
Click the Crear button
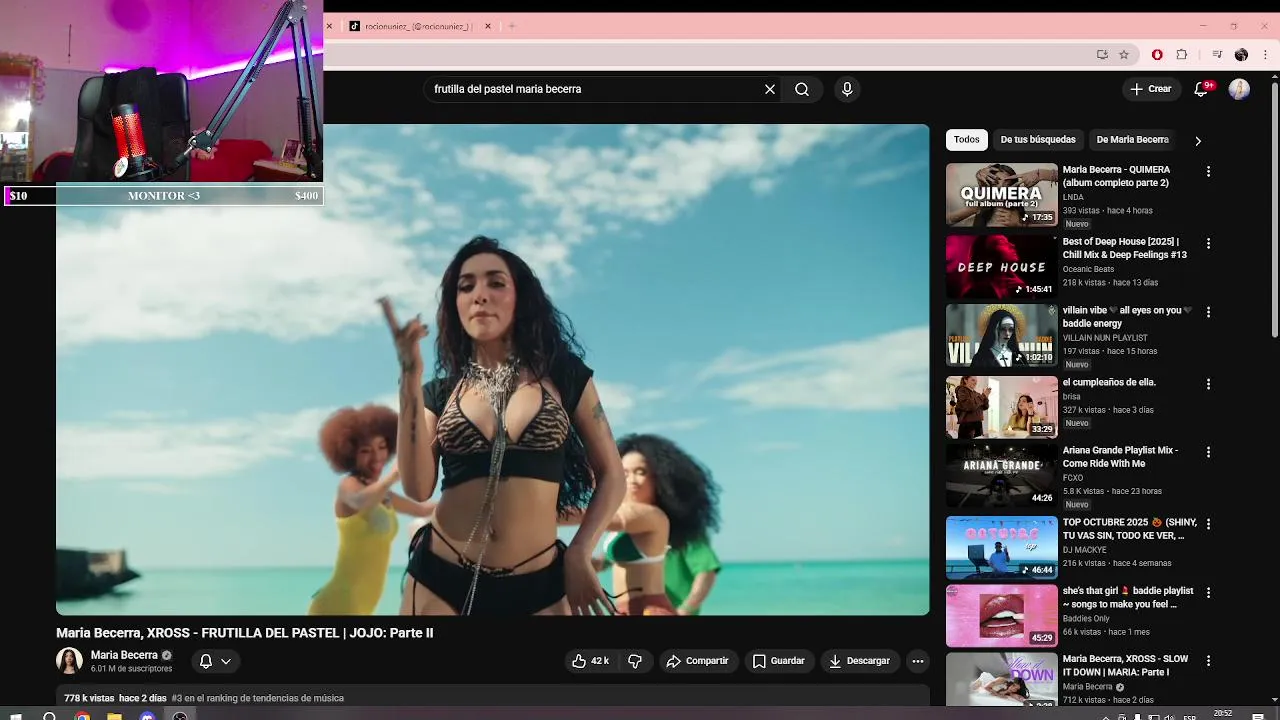click(x=1150, y=89)
